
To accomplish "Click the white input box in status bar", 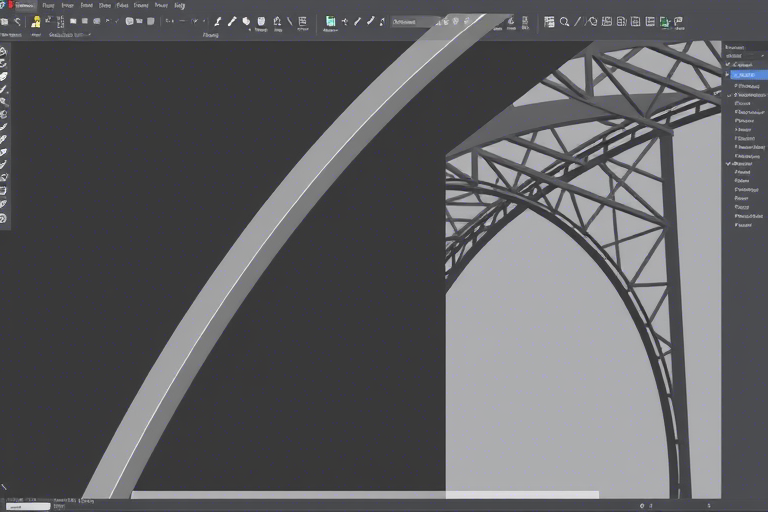I will point(28,507).
